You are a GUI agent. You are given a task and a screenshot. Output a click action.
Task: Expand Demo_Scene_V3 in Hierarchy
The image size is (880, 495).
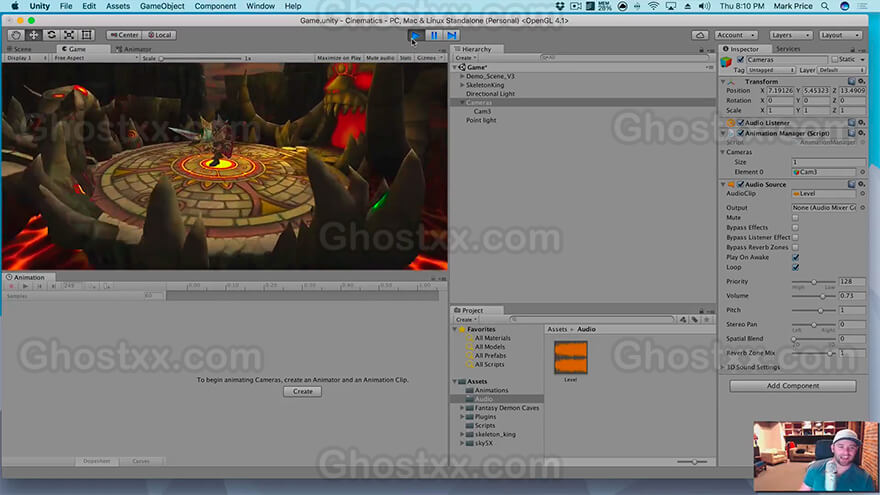[462, 76]
